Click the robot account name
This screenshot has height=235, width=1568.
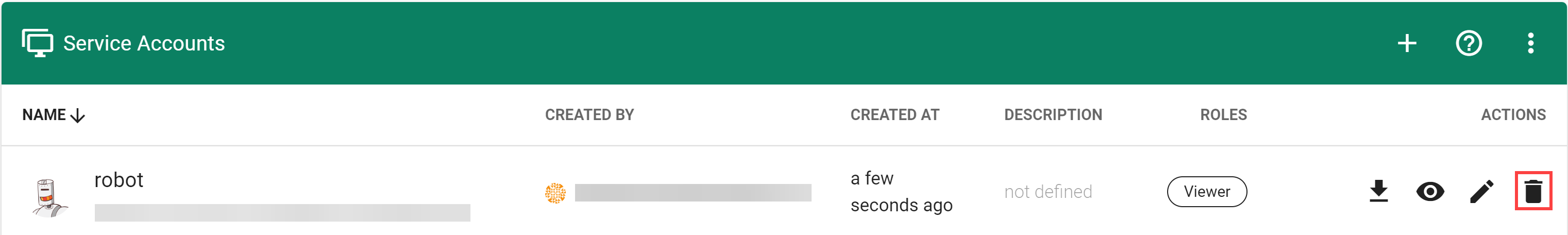[119, 180]
